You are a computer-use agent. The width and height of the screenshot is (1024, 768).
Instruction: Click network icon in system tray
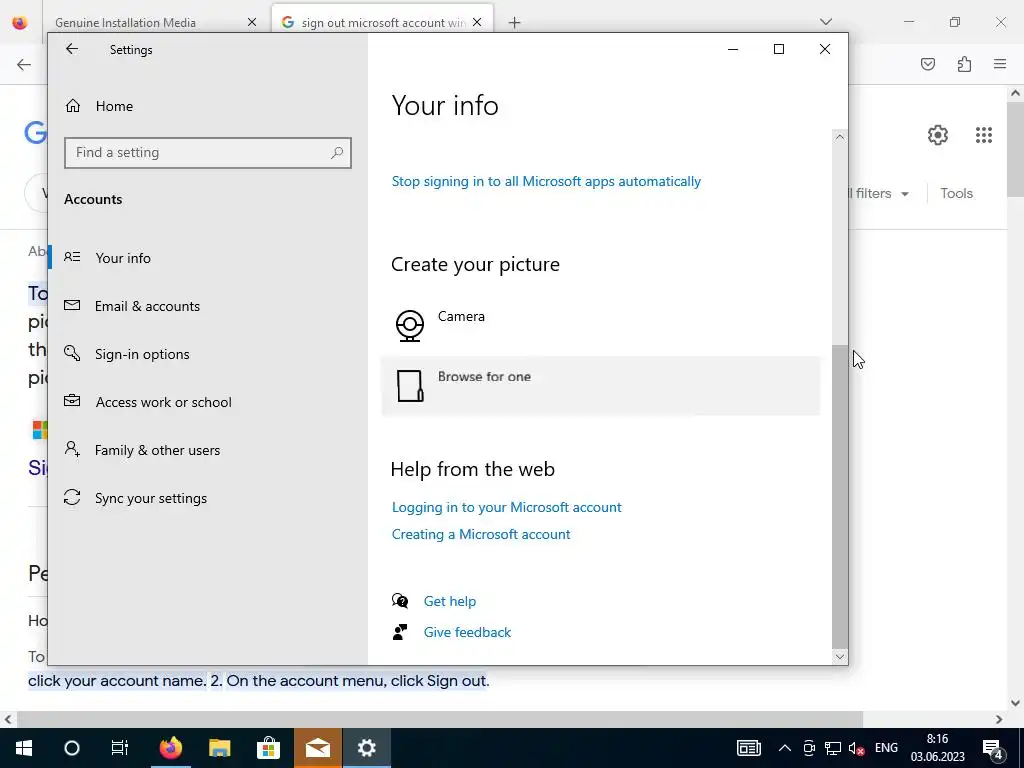833,748
